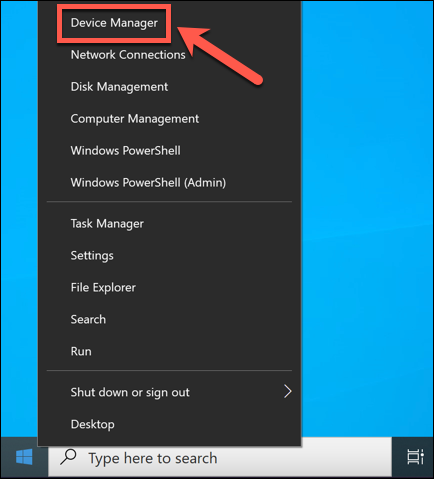Open Task View from the taskbar

point(415,457)
